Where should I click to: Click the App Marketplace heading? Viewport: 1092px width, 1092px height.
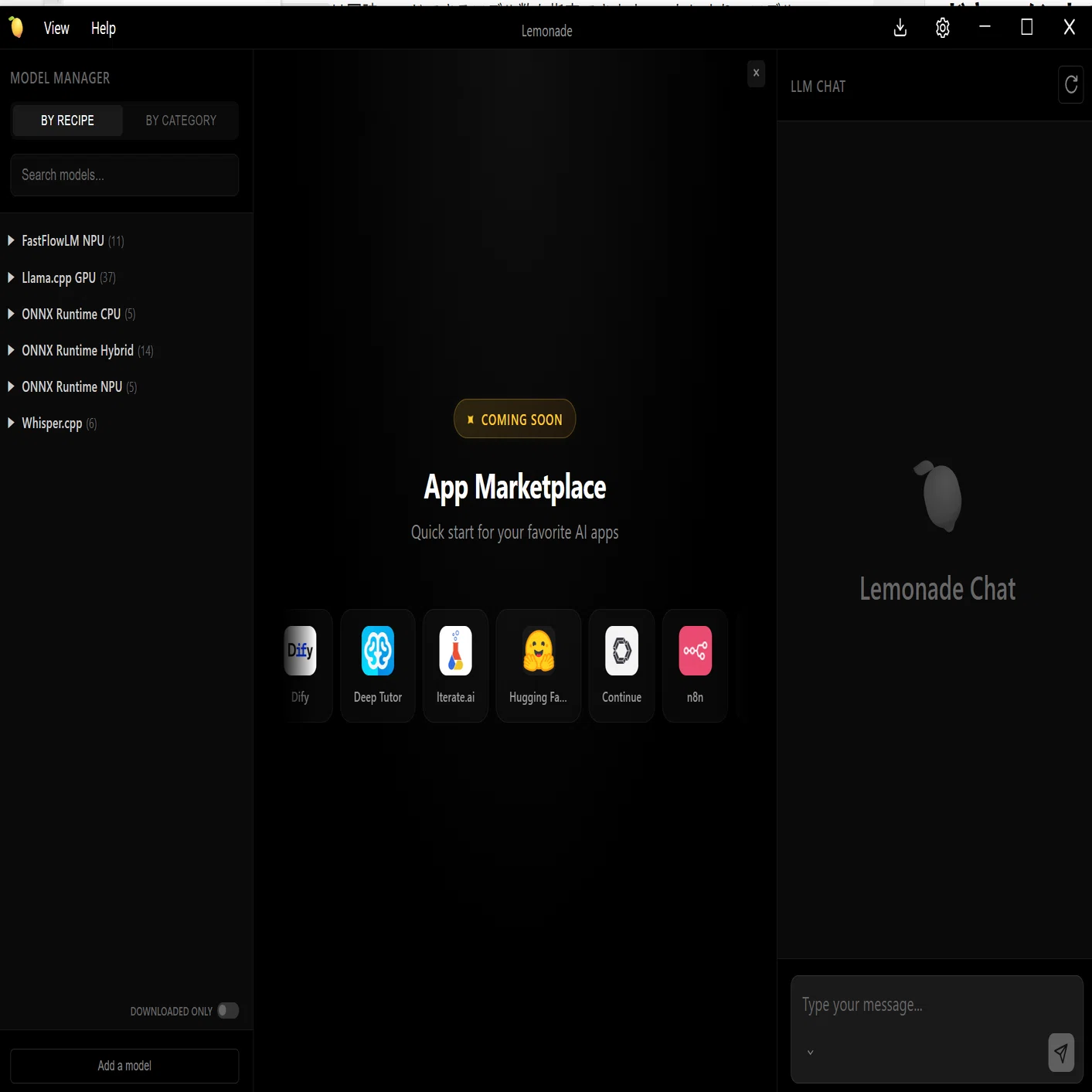pyautogui.click(x=515, y=487)
